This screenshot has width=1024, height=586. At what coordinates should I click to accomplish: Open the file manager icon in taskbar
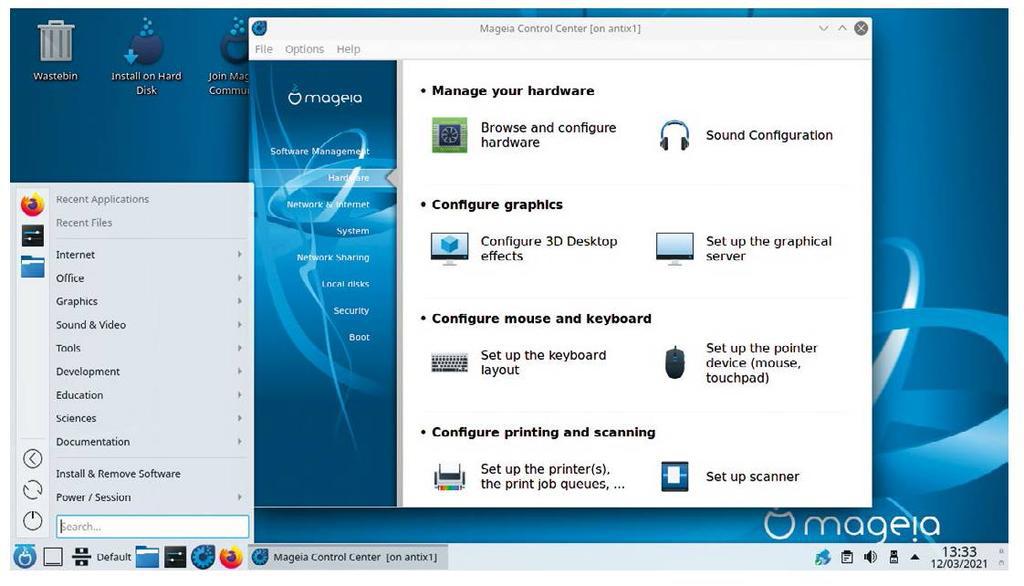pos(147,557)
